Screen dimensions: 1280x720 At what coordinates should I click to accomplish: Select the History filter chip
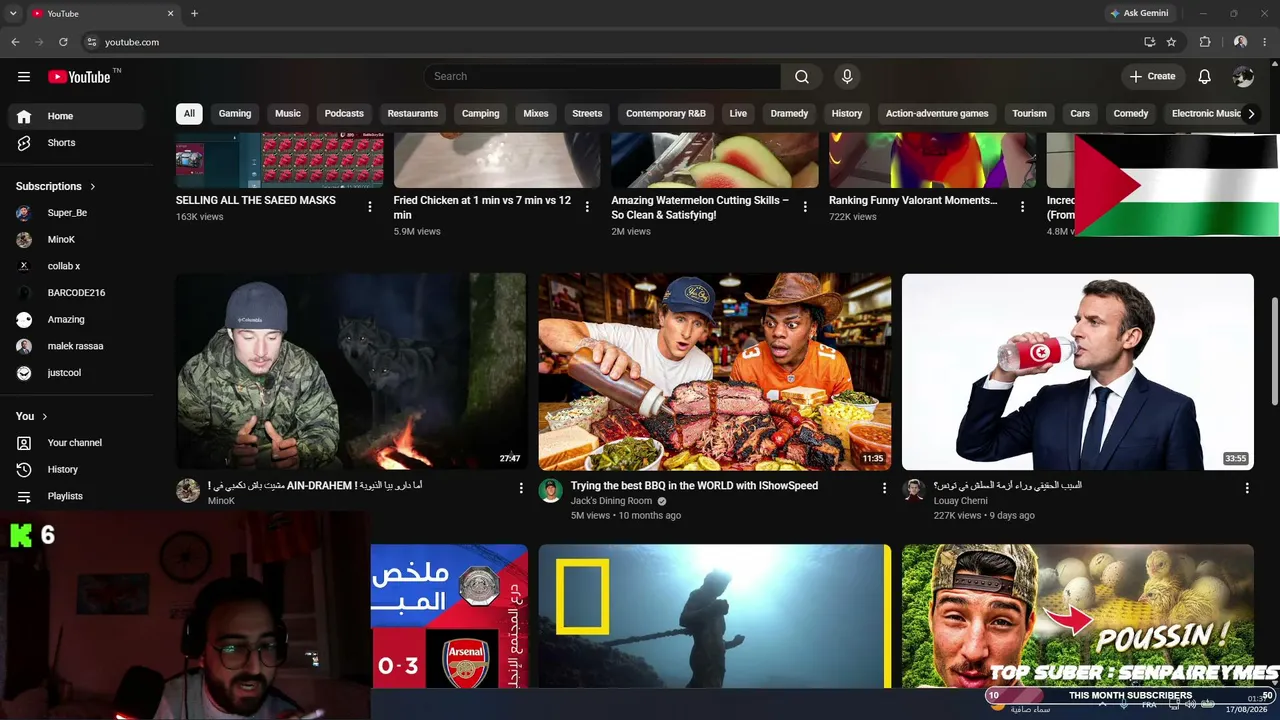pos(847,114)
